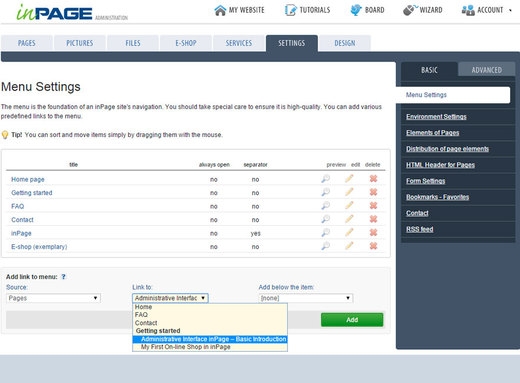Preview the Getting started item
The image size is (520, 383).
click(326, 192)
